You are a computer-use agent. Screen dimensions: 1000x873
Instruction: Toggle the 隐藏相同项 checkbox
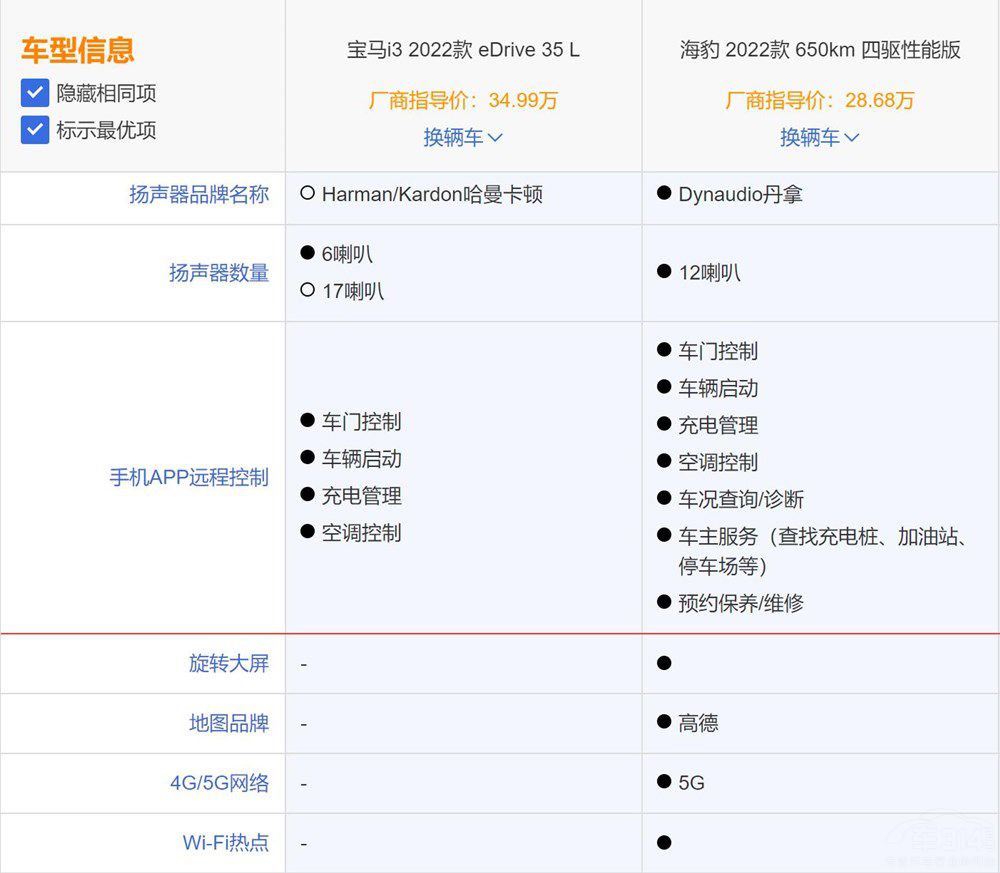(35, 94)
